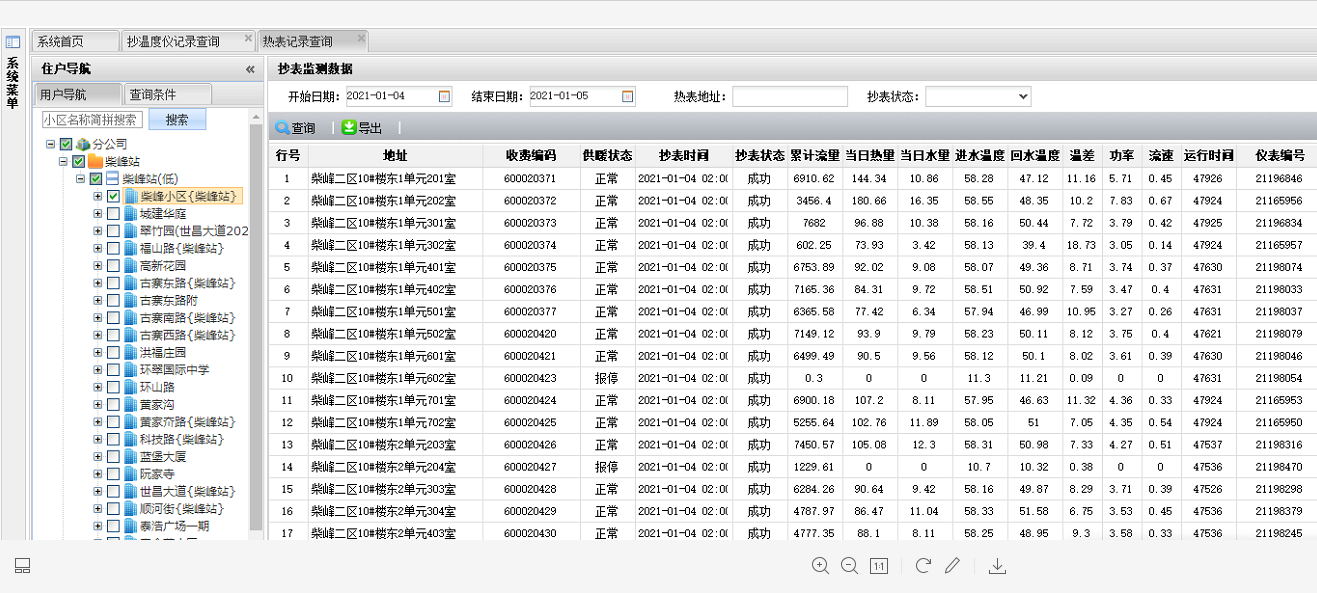Click the pencil edit icon
Screen dimensions: 1317x593
click(x=952, y=565)
